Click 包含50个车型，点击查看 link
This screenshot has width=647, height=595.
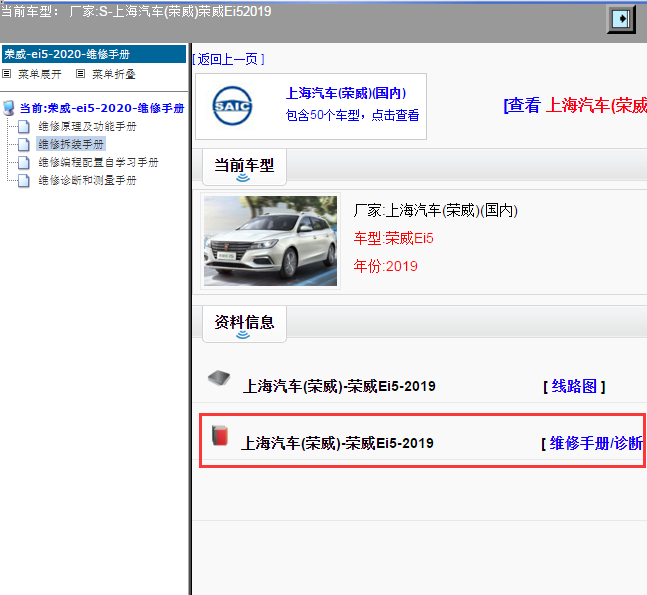click(352, 115)
